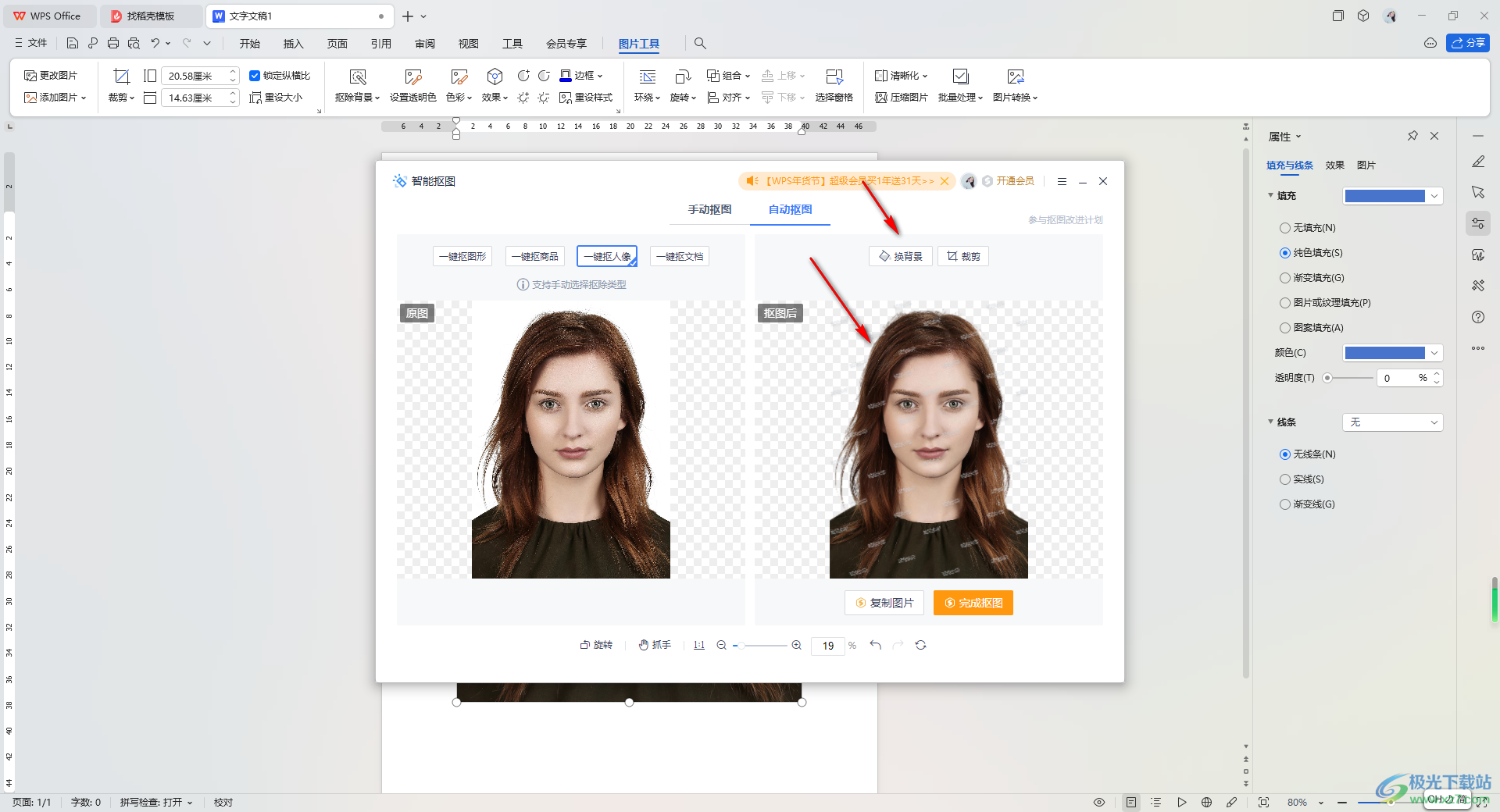This screenshot has width=1500, height=812.
Task: Select No Fill (无填充) radio button
Action: (1285, 228)
